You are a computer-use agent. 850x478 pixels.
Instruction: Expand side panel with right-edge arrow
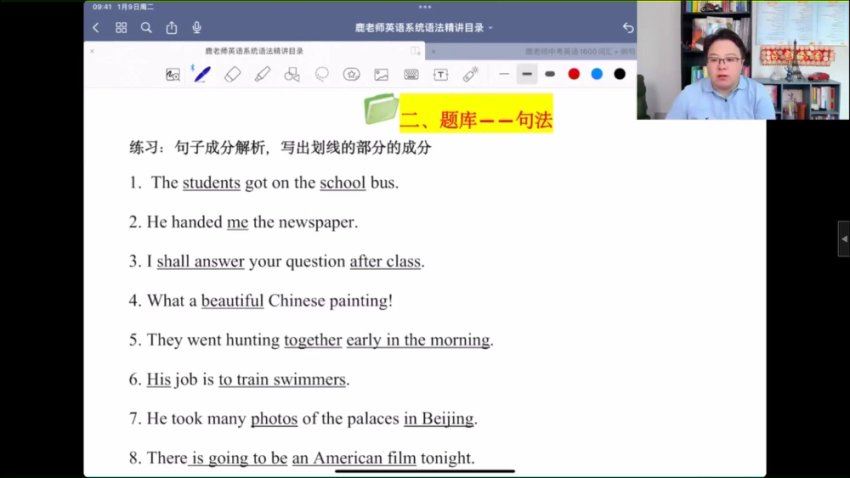[x=844, y=238]
